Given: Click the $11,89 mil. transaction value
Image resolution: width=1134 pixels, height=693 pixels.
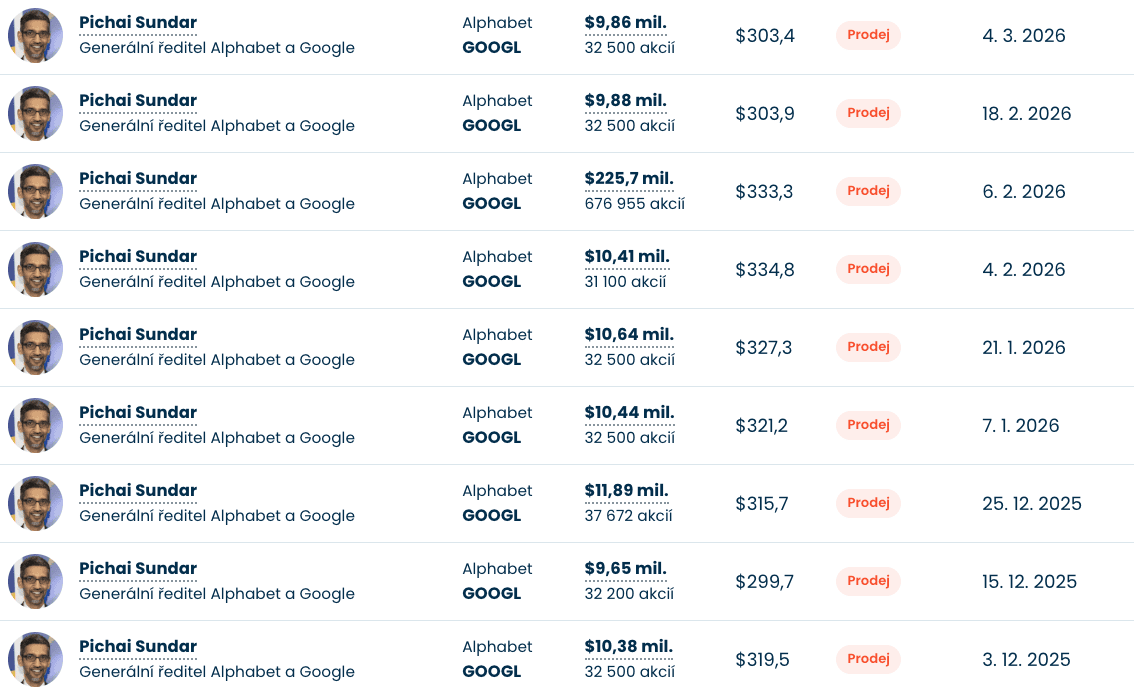Looking at the screenshot, I should (627, 491).
